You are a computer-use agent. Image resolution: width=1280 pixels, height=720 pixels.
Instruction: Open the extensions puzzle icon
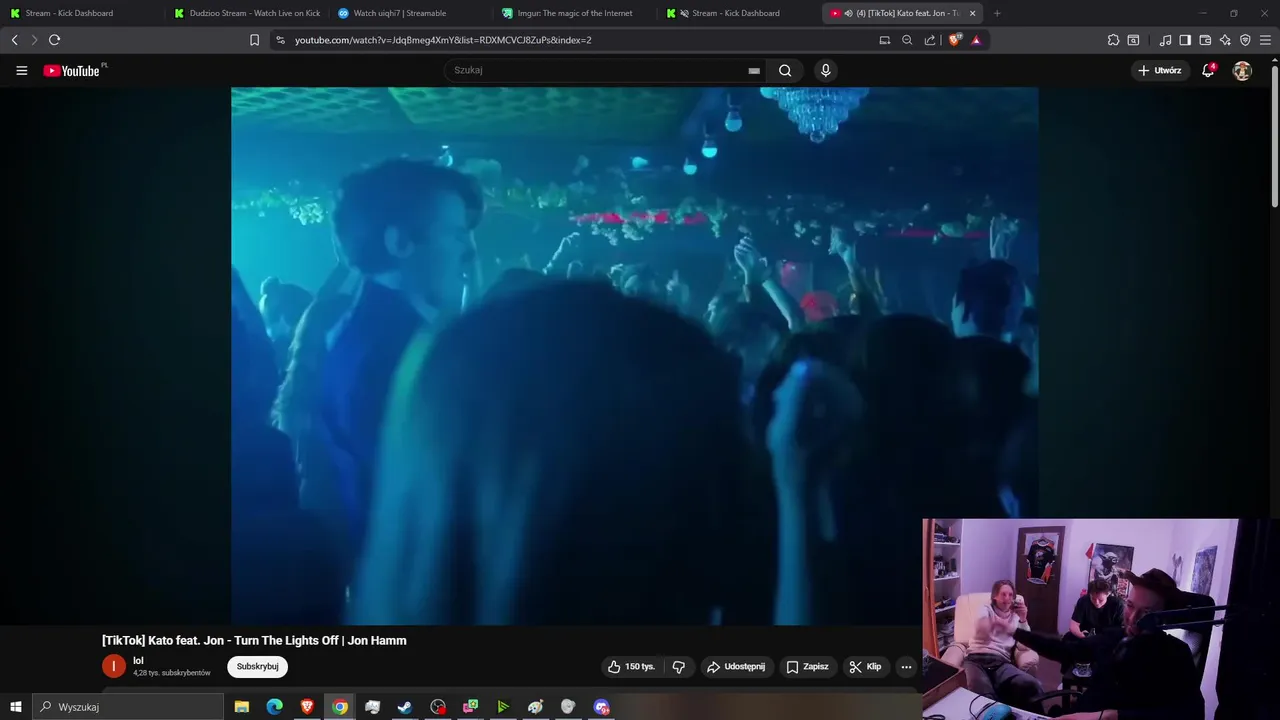tap(1113, 40)
